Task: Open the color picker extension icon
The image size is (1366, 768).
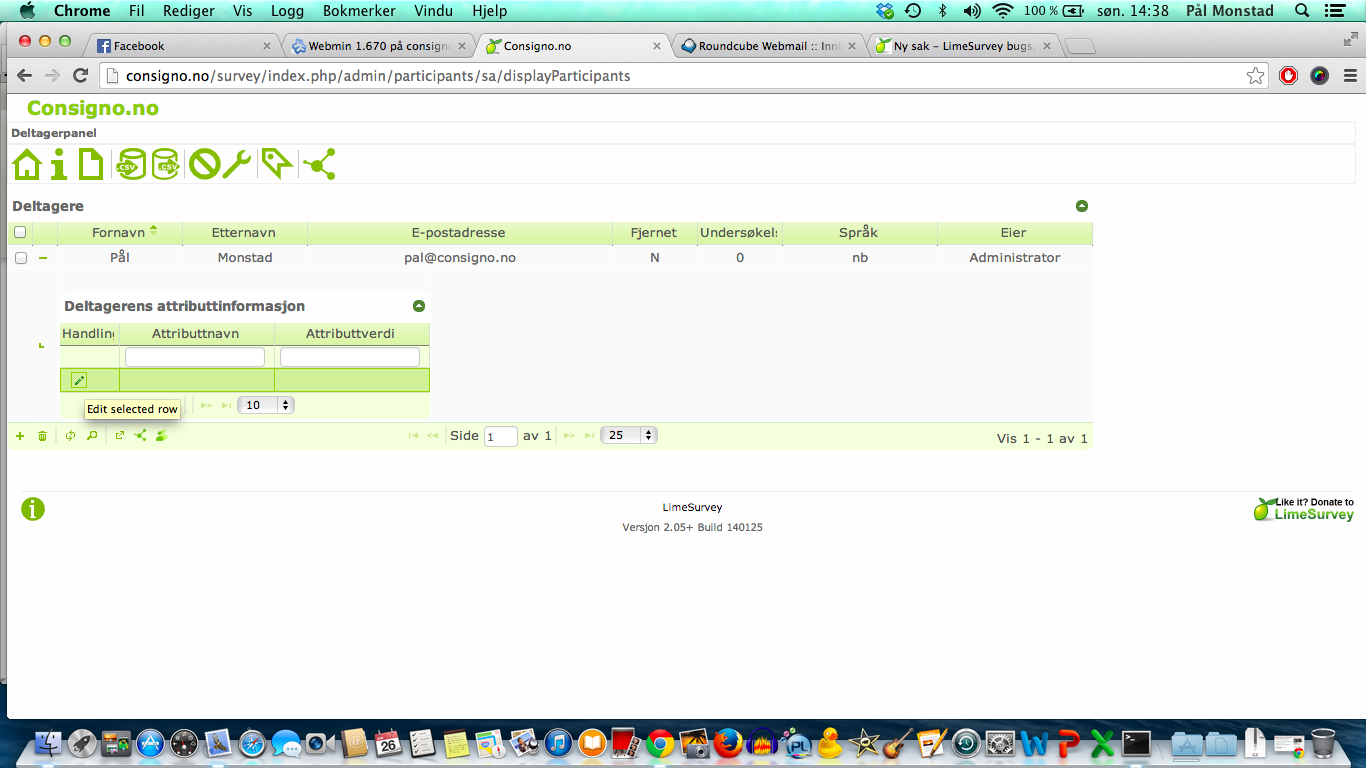Action: coord(1320,76)
